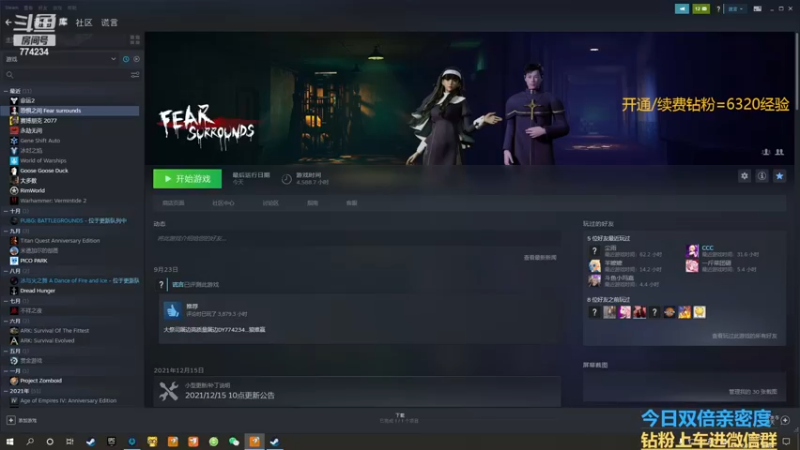The image size is (800, 450).
Task: Open friend CCC's profile avatar
Action: click(692, 251)
